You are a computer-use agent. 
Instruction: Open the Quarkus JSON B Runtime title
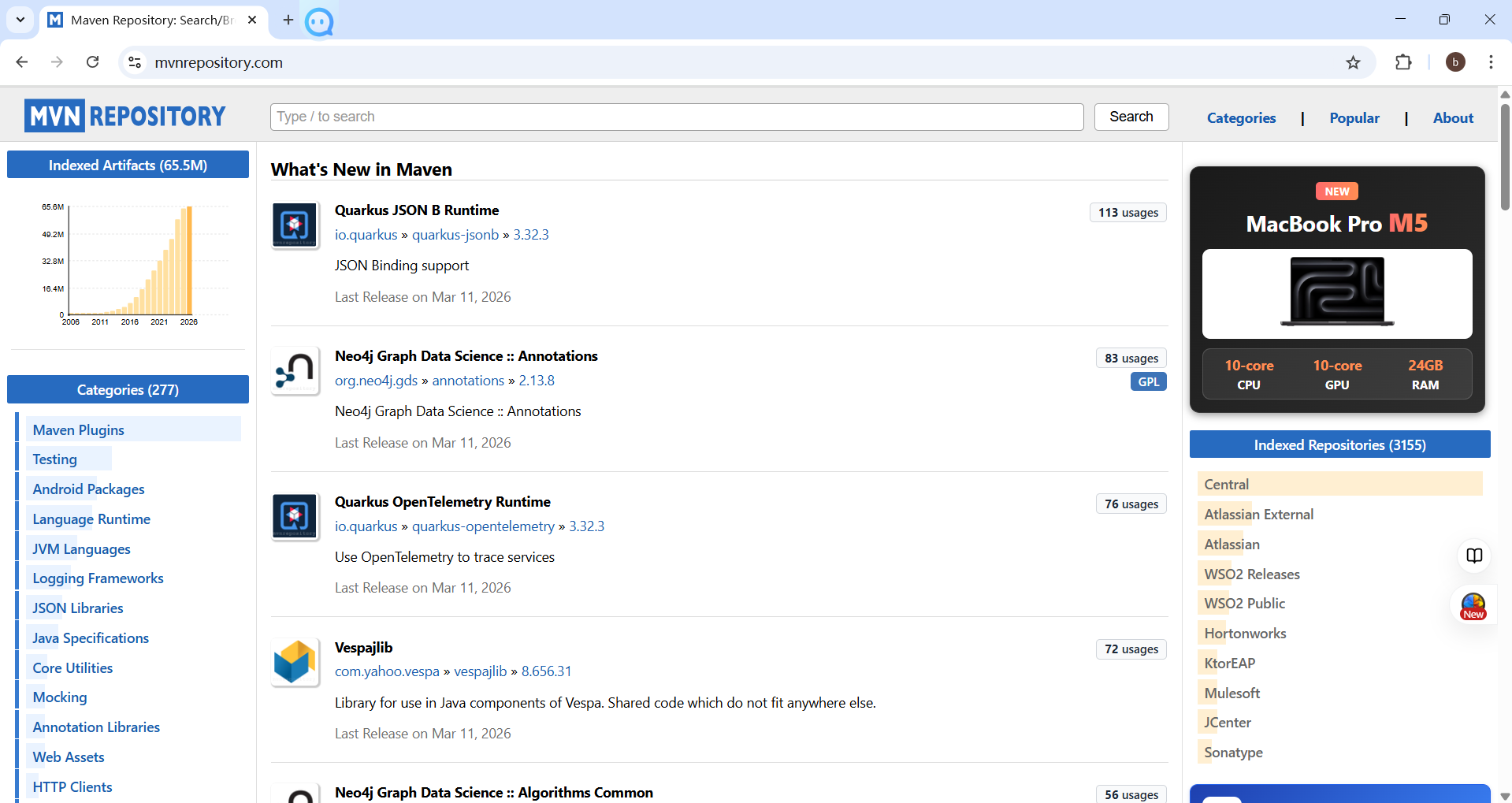[x=417, y=210]
